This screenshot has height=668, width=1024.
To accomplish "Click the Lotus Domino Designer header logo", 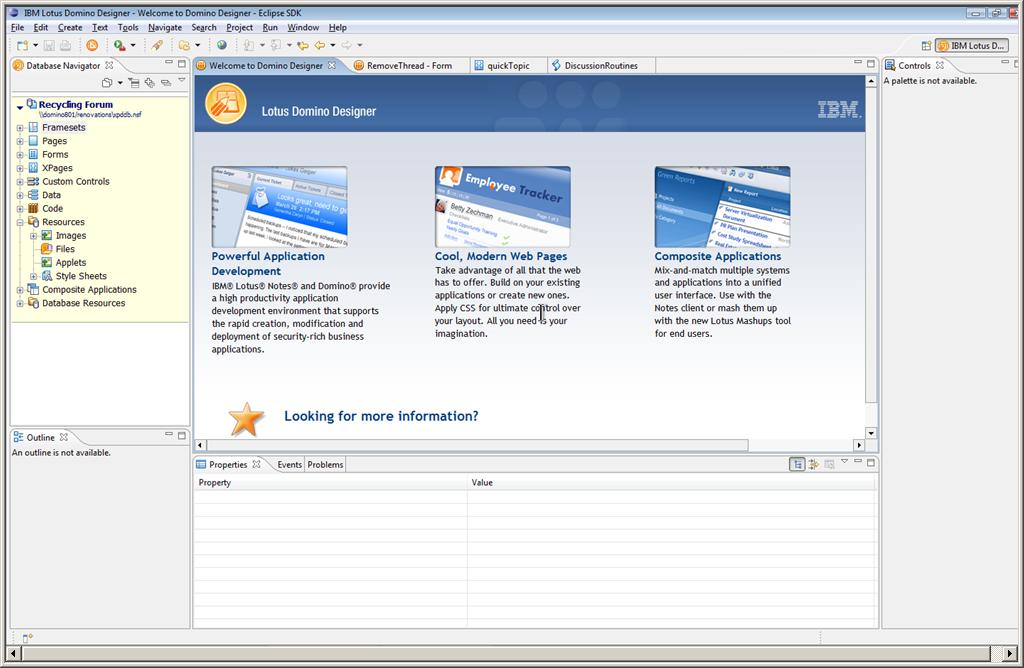I will 226,104.
